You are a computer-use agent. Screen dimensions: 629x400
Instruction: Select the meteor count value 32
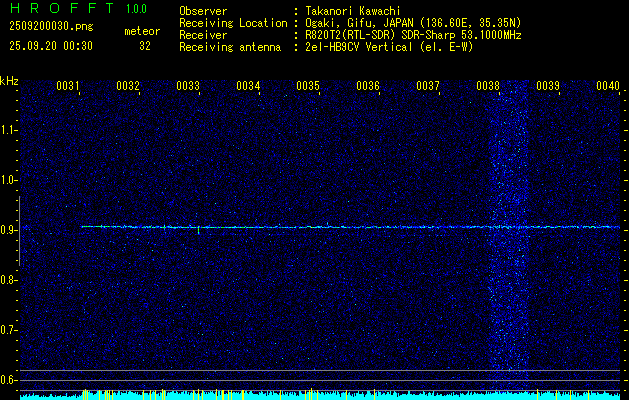point(145,46)
